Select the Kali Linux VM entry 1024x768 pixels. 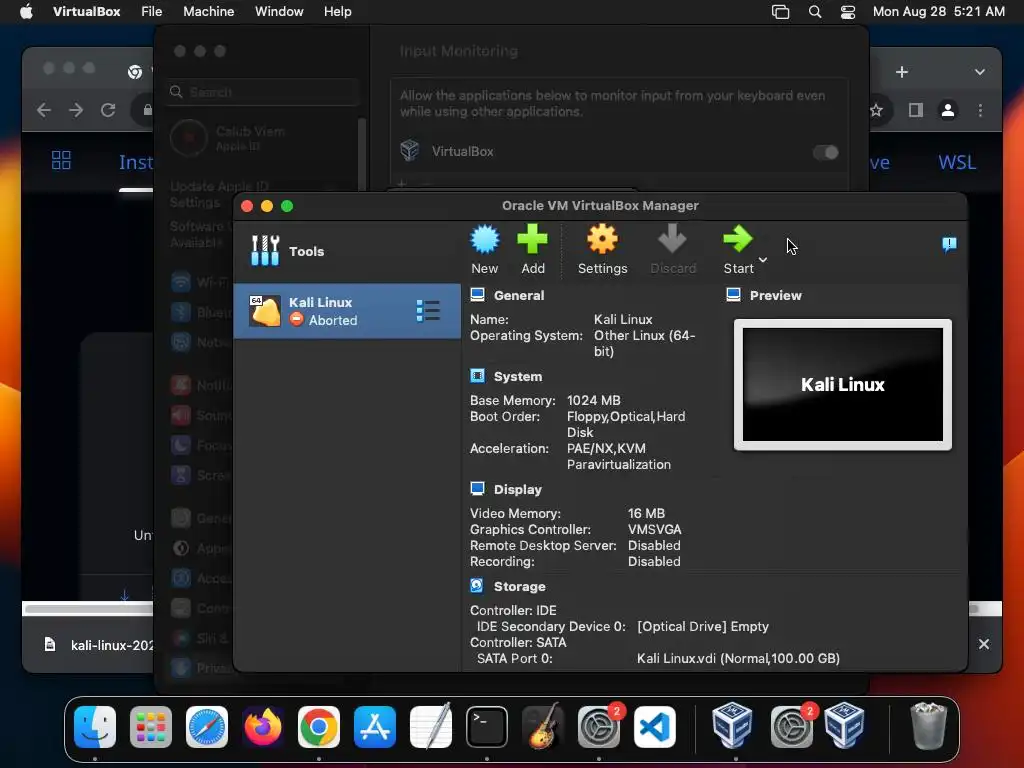pyautogui.click(x=347, y=311)
